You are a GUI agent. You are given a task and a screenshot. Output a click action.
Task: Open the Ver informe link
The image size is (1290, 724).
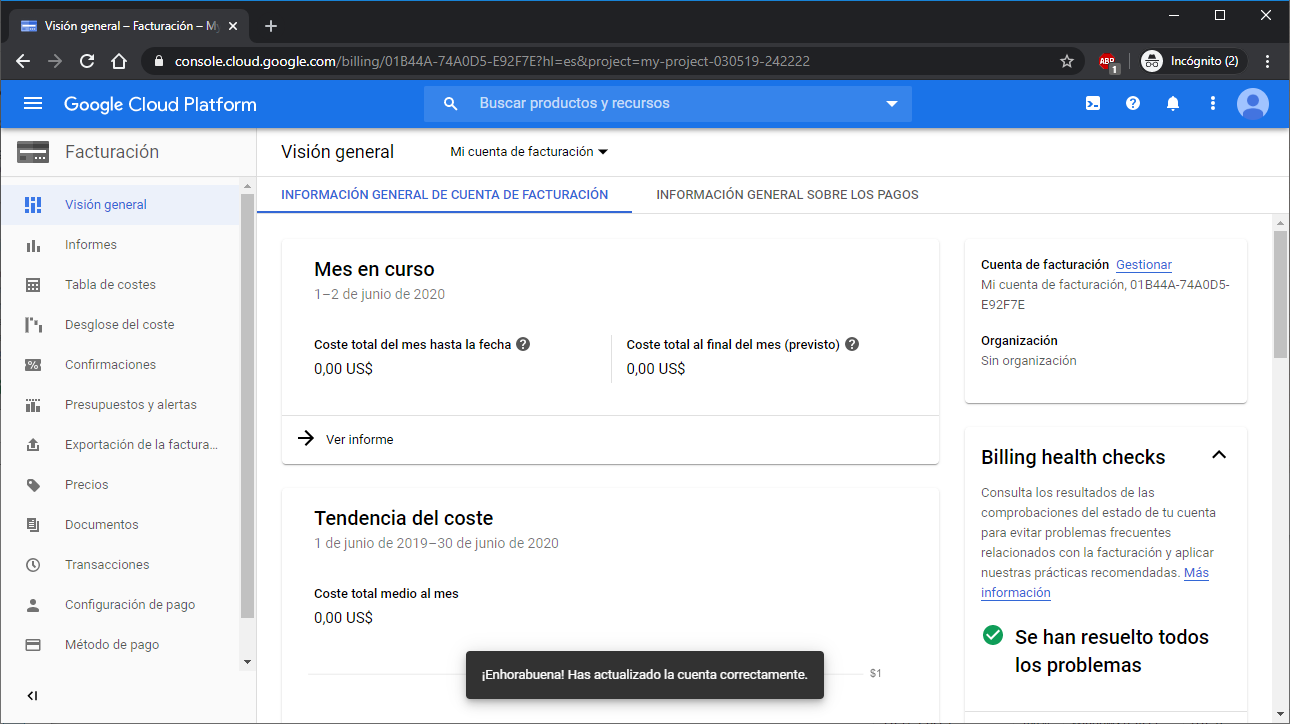pos(359,440)
